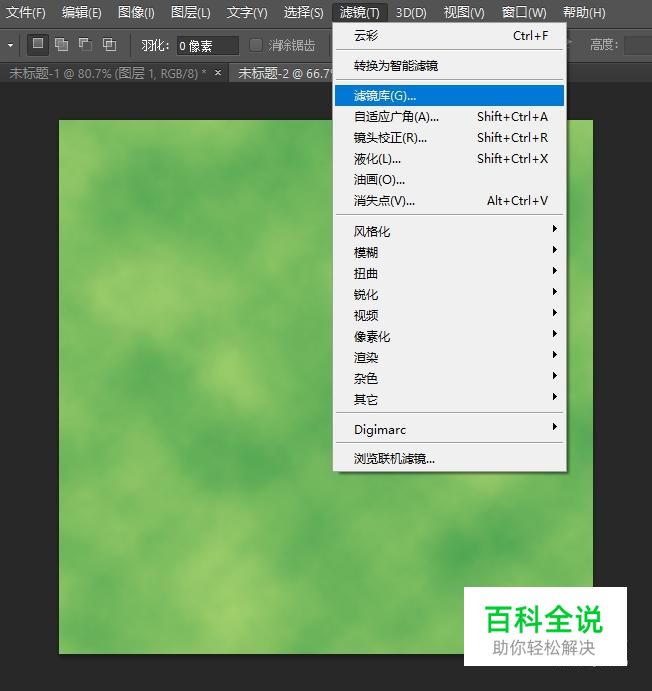Image resolution: width=652 pixels, height=691 pixels.
Task: Expand the 扭曲 distort submenu
Action: 449,273
